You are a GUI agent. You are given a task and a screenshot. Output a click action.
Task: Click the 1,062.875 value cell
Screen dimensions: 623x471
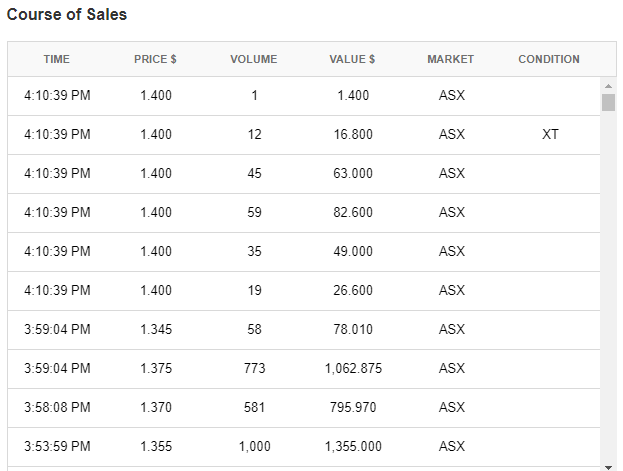click(353, 368)
